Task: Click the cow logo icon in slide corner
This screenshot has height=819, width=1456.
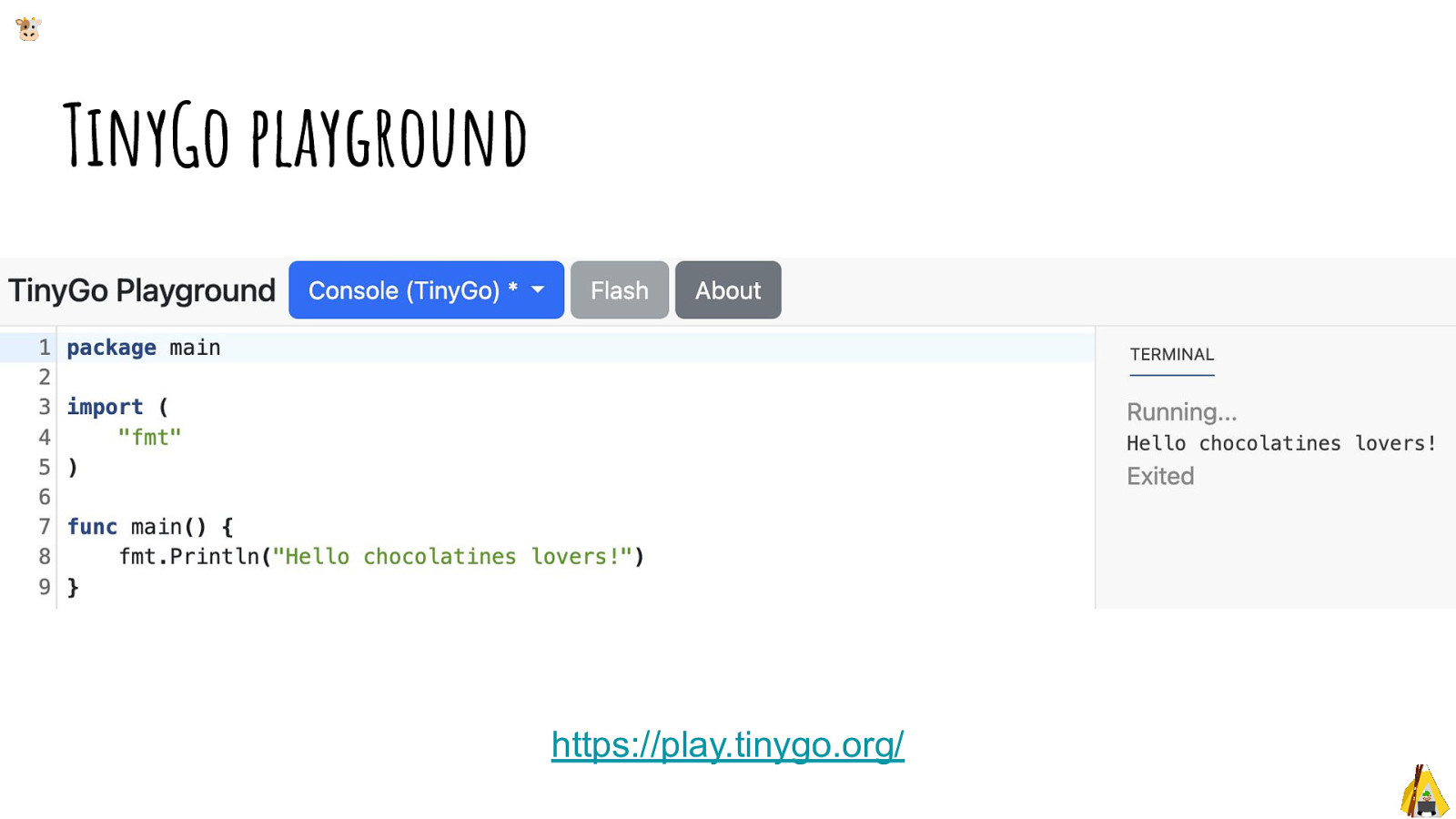Action: click(x=28, y=29)
